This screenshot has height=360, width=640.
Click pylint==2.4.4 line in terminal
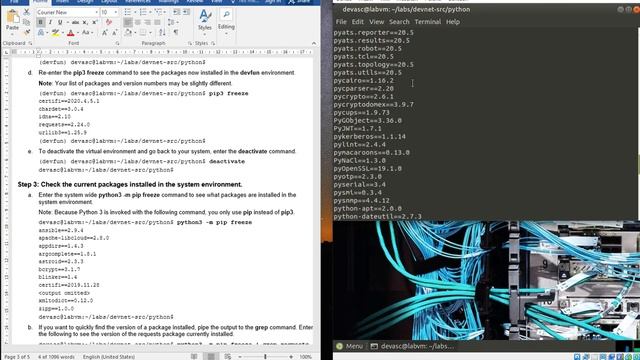(360, 144)
